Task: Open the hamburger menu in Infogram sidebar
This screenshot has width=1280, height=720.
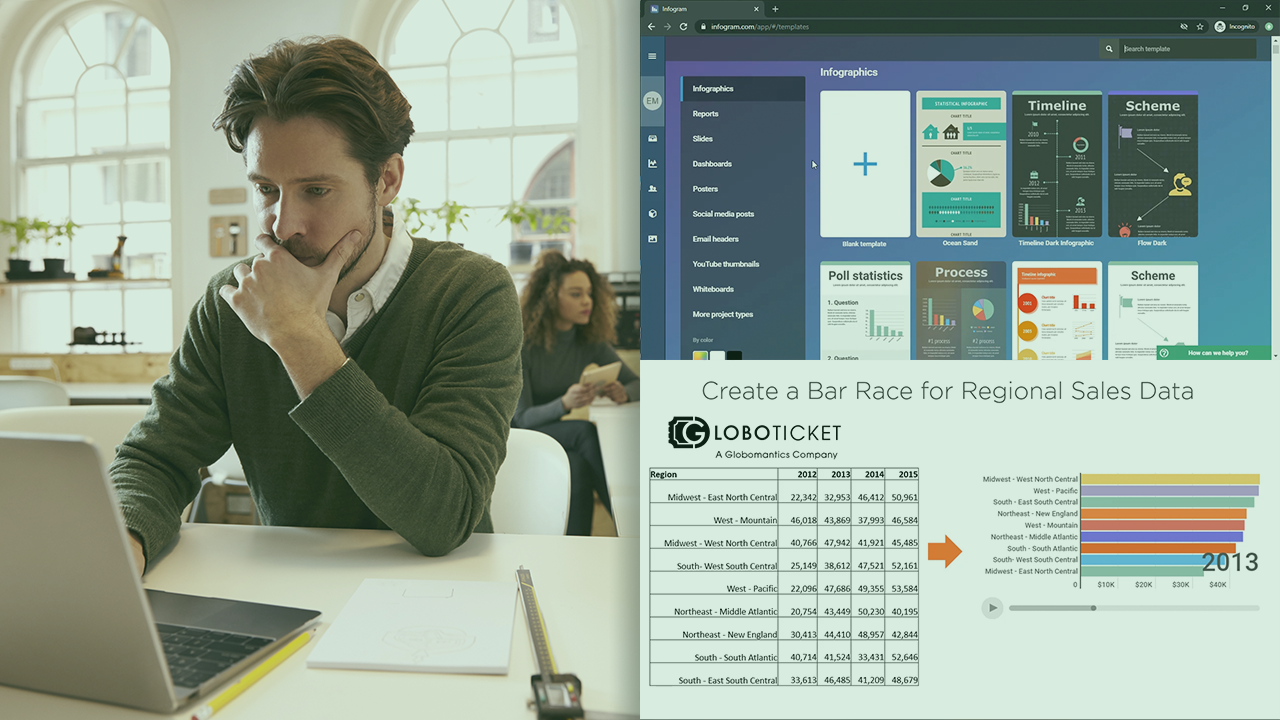Action: [x=652, y=56]
